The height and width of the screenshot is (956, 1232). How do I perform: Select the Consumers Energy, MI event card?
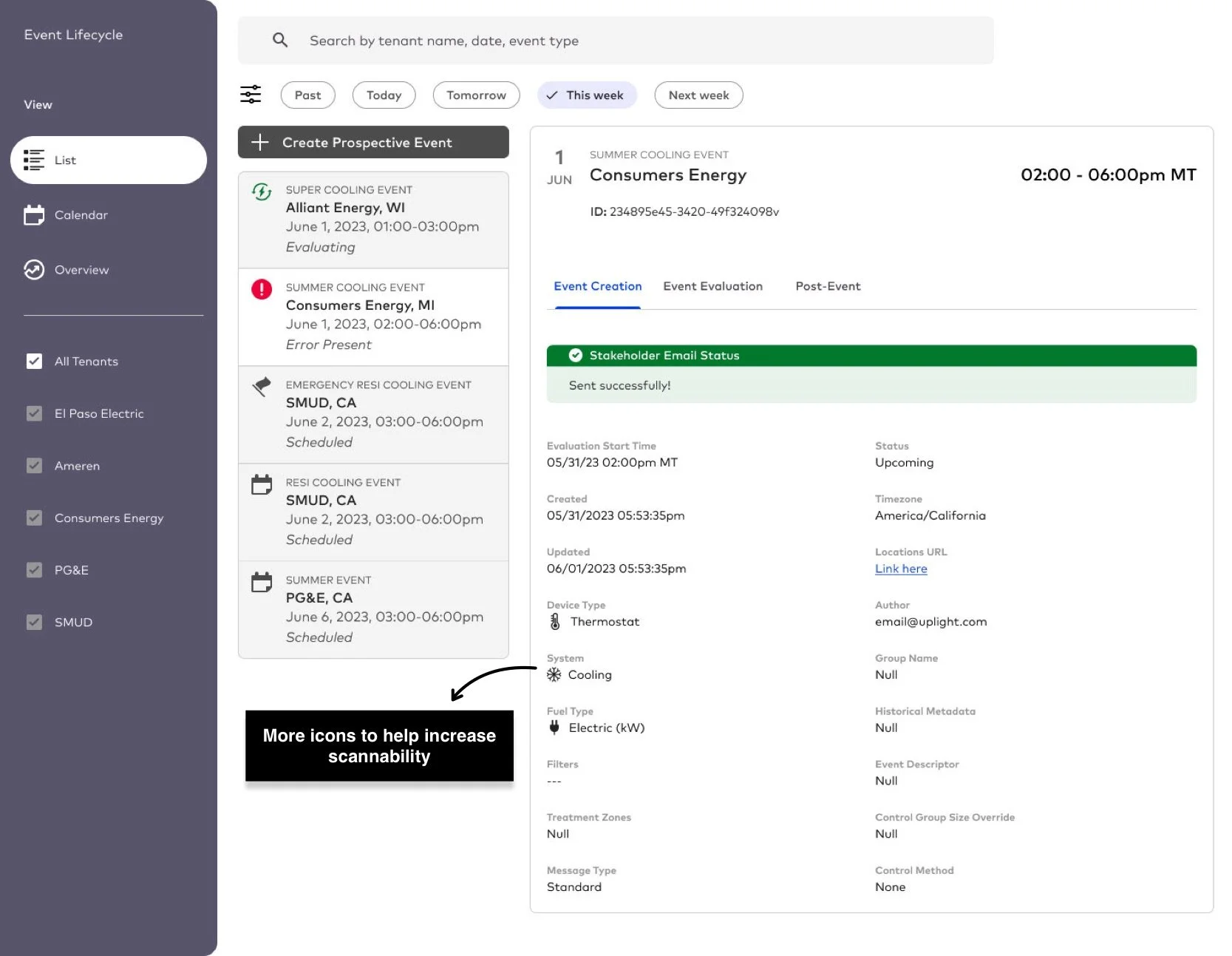373,317
